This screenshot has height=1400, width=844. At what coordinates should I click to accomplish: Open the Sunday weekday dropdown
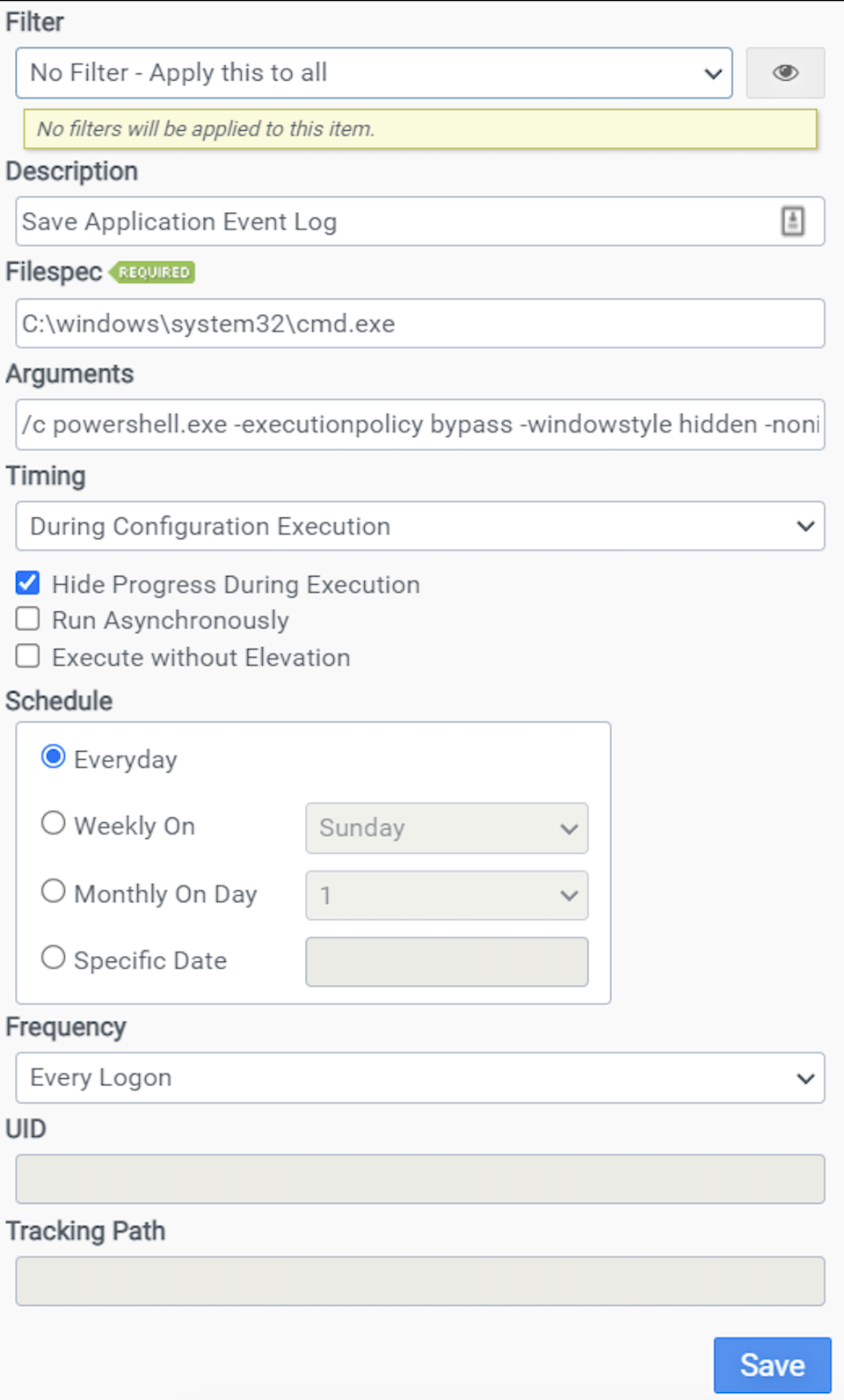click(447, 828)
